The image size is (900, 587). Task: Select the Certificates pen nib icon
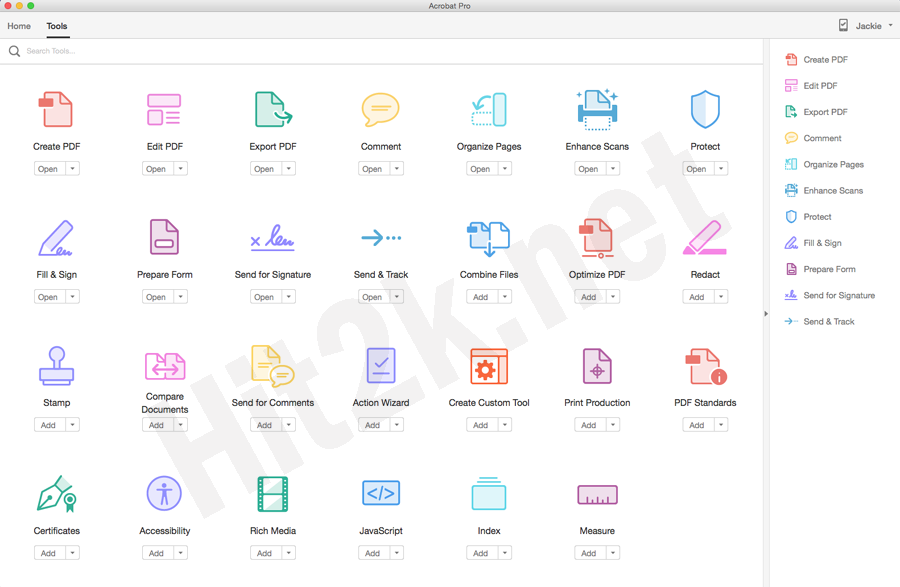click(56, 493)
